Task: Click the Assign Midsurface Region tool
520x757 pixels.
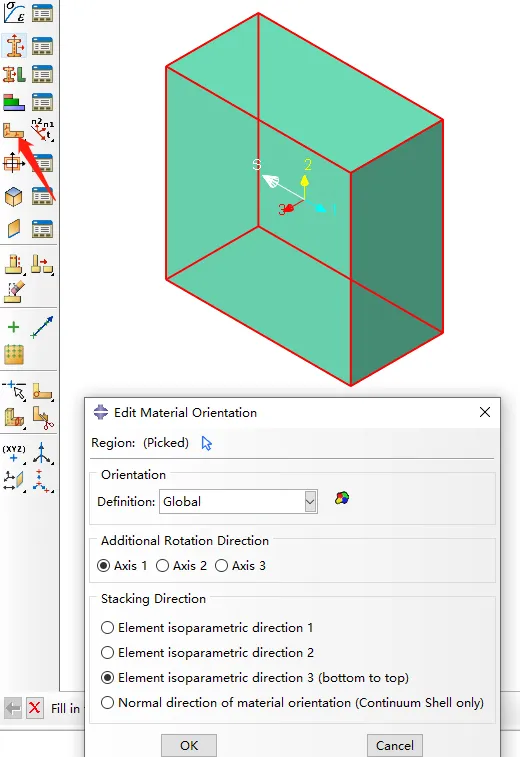Action: coord(14,265)
